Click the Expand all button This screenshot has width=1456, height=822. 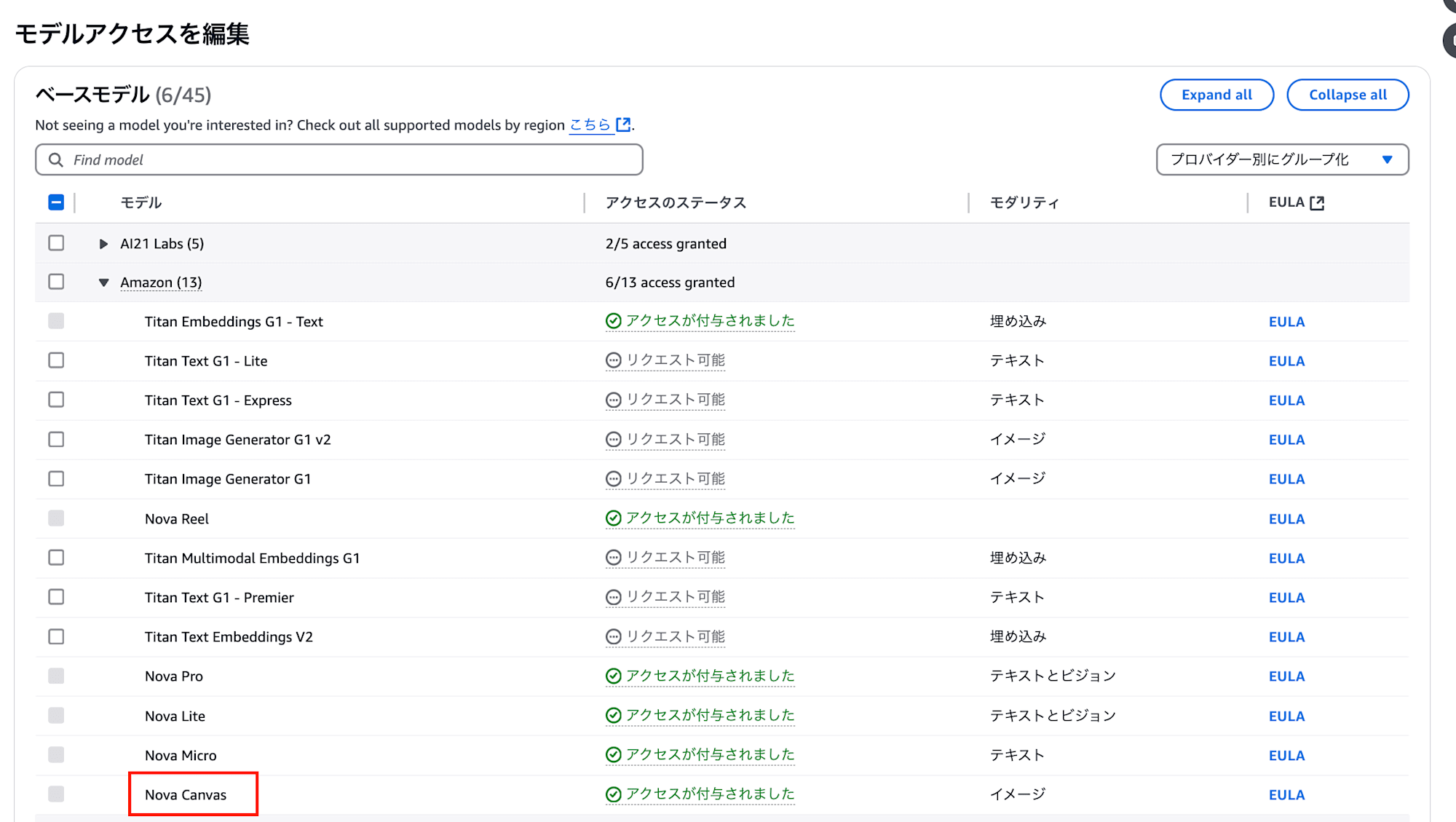1216,95
